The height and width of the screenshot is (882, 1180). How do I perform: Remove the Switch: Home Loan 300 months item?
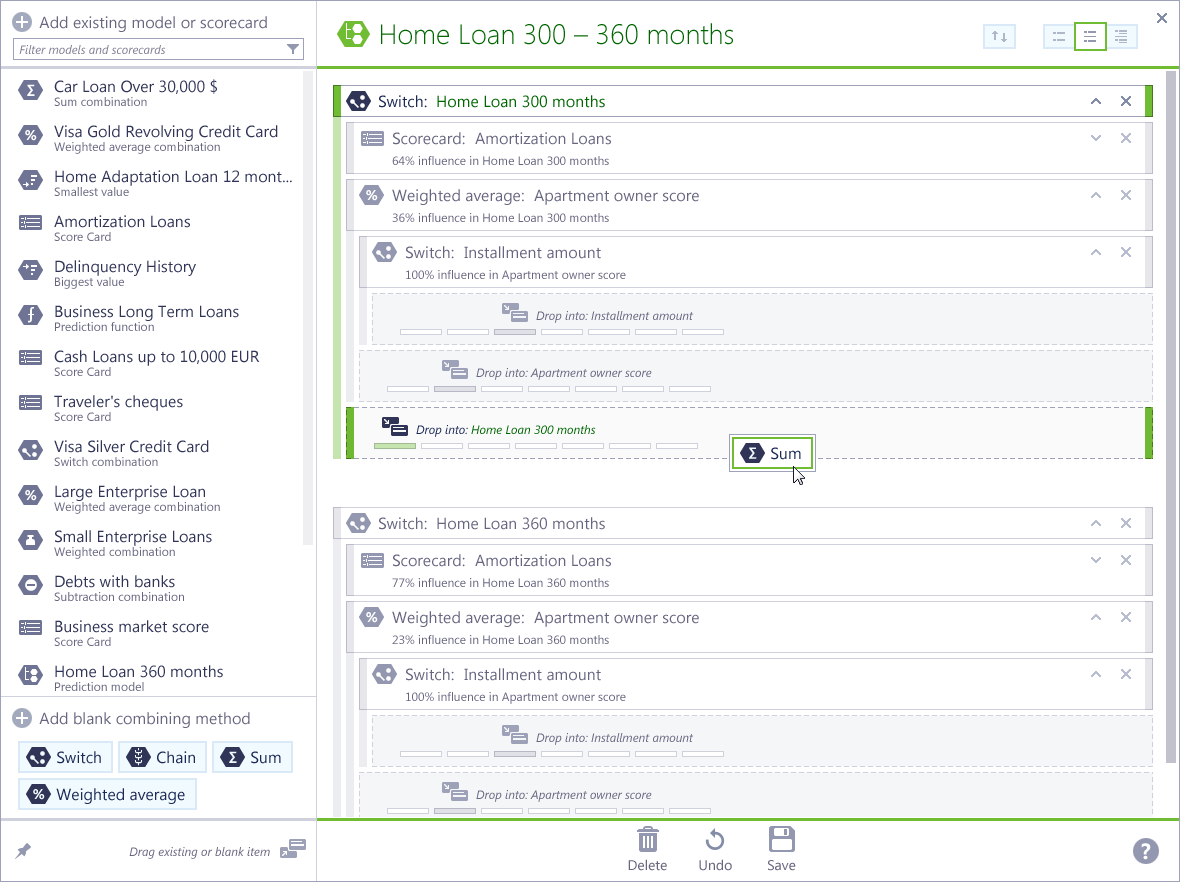pyautogui.click(x=1126, y=102)
